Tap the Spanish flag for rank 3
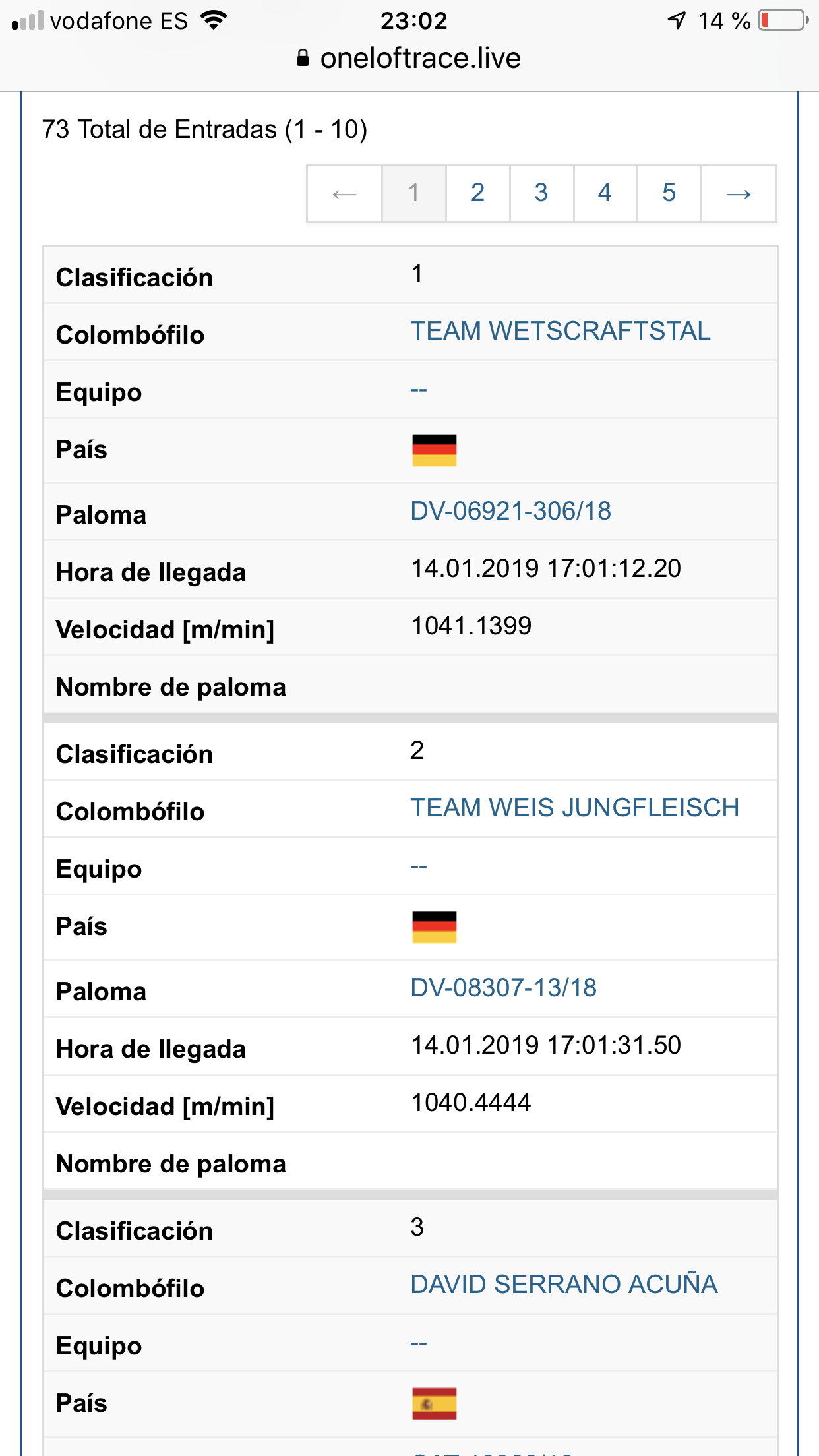Viewport: 819px width, 1456px height. [x=434, y=1404]
